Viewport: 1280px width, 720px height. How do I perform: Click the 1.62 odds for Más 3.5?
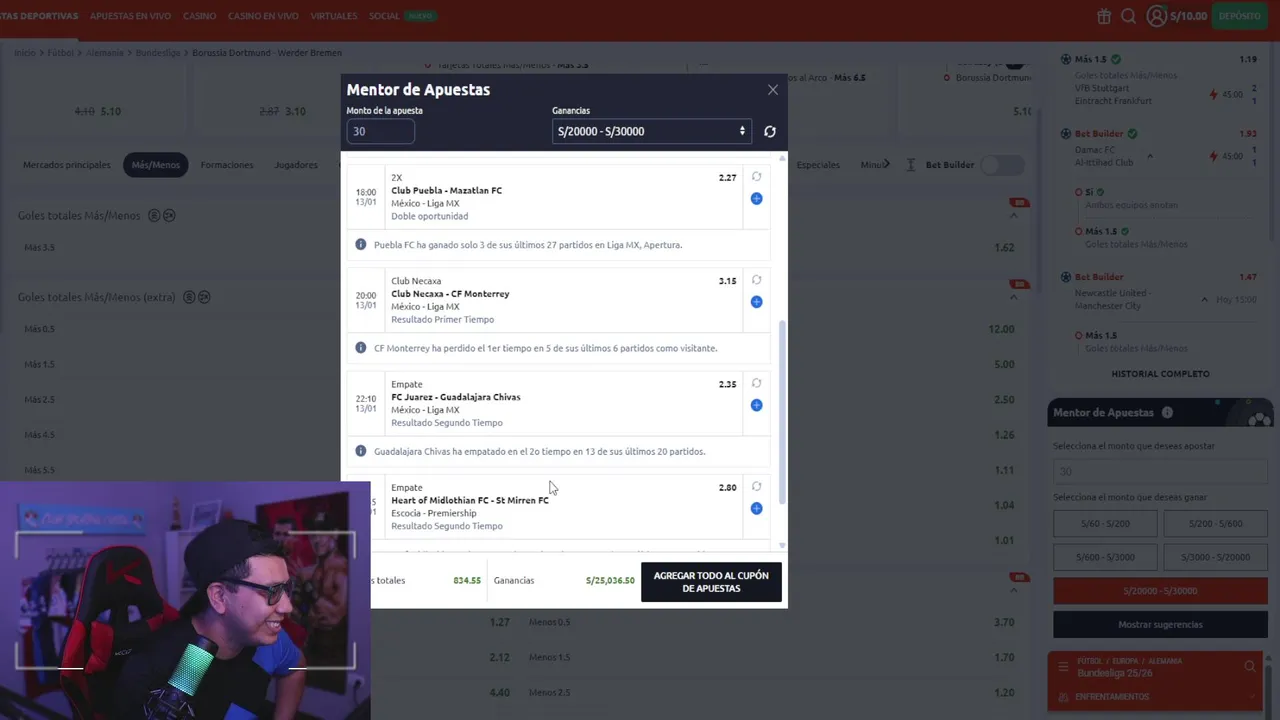click(1004, 247)
